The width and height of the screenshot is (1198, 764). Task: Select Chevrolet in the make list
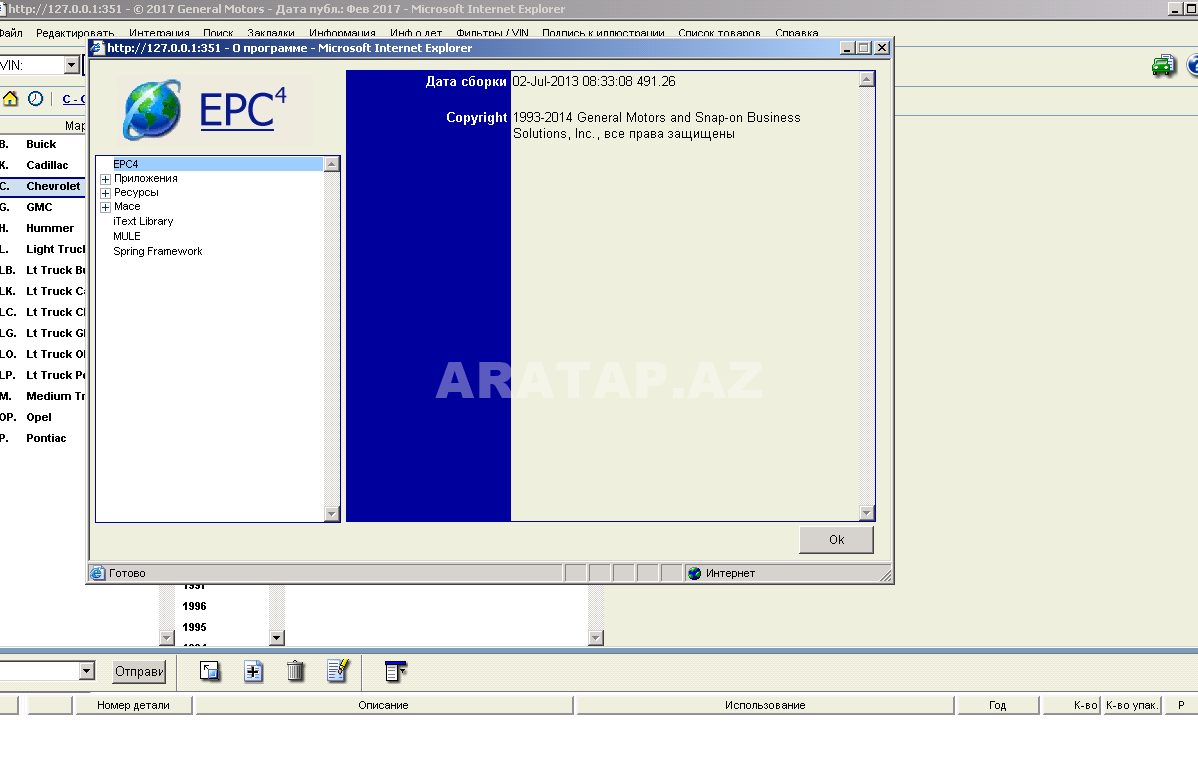point(53,186)
